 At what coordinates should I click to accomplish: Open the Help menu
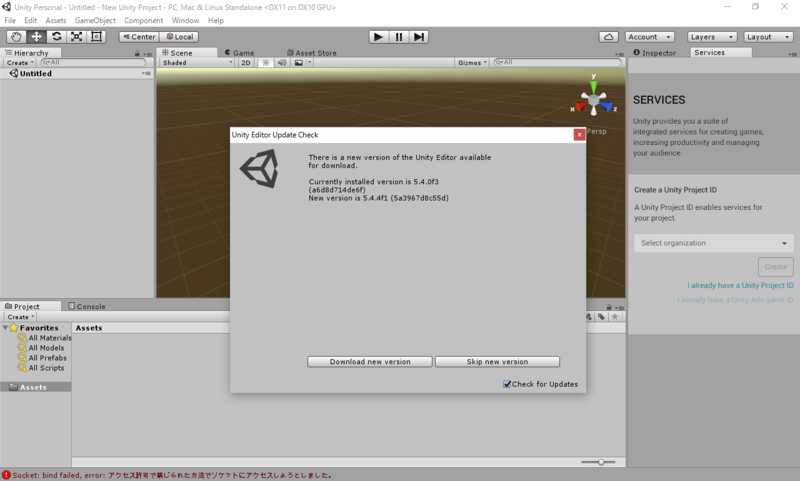(216, 20)
